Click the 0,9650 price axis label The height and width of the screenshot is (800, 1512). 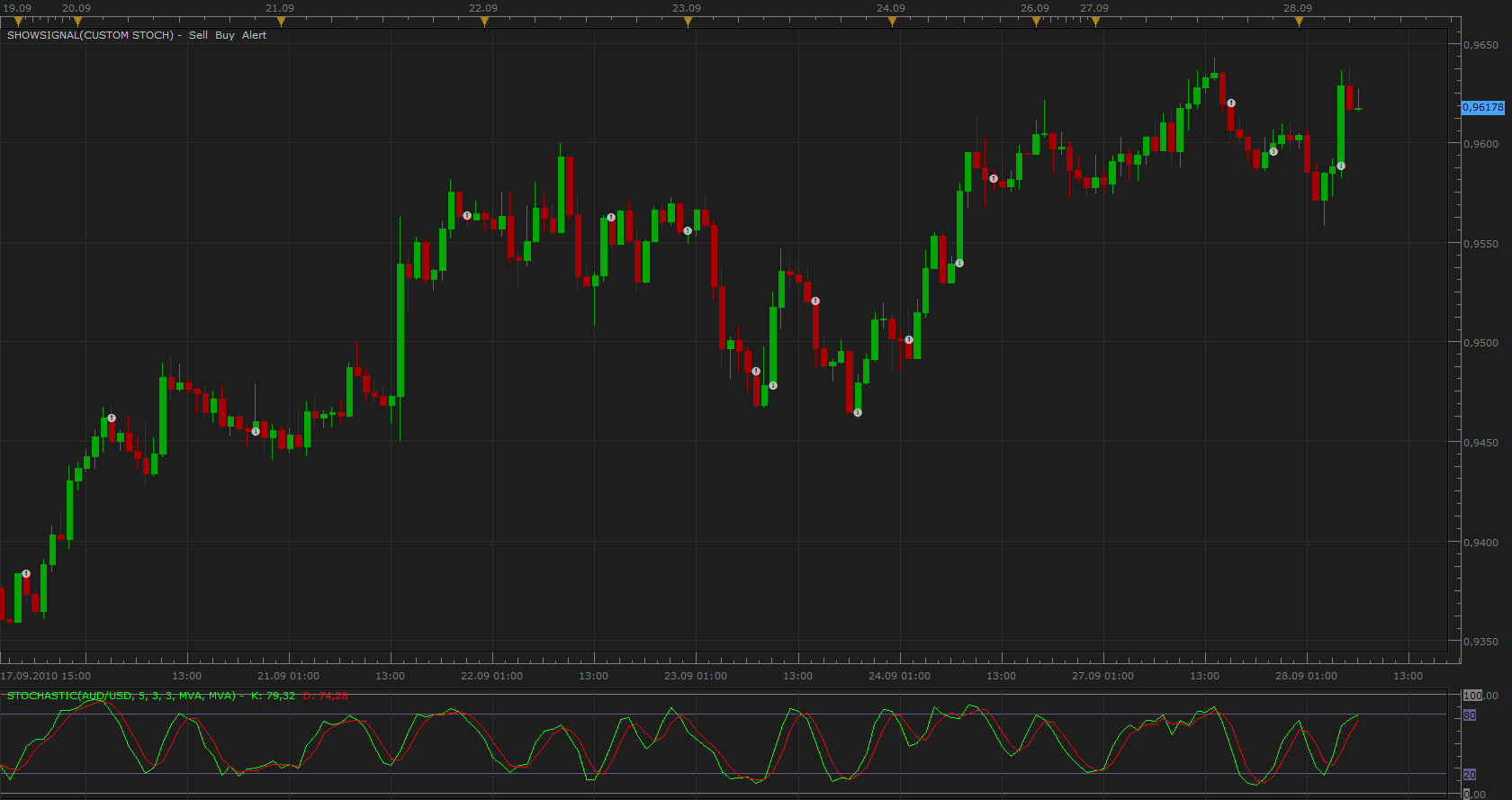coord(1481,45)
